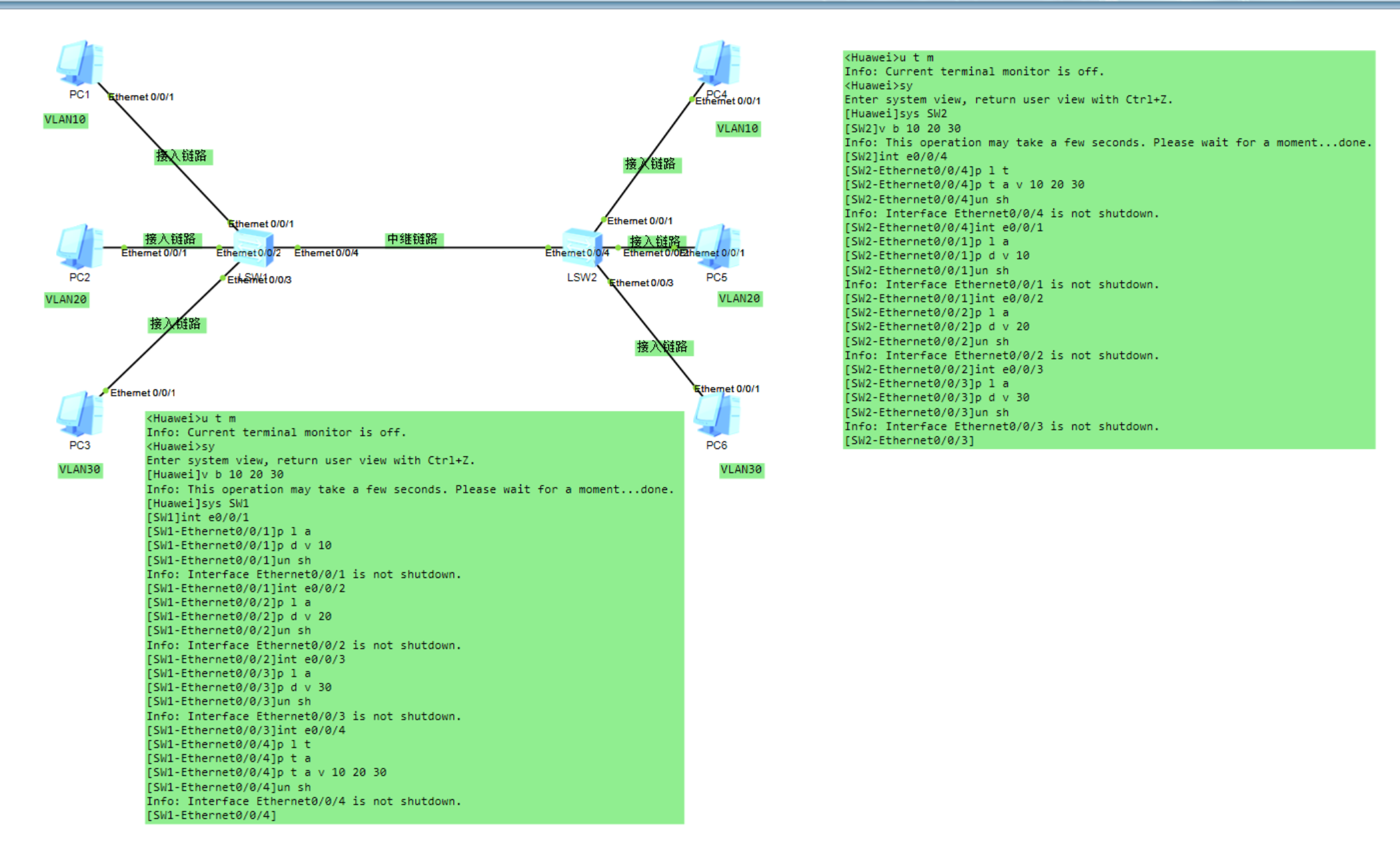The width and height of the screenshot is (1400, 859).
Task: Click the Ethernet 0/0/1 label of LSW1
Action: (x=261, y=225)
